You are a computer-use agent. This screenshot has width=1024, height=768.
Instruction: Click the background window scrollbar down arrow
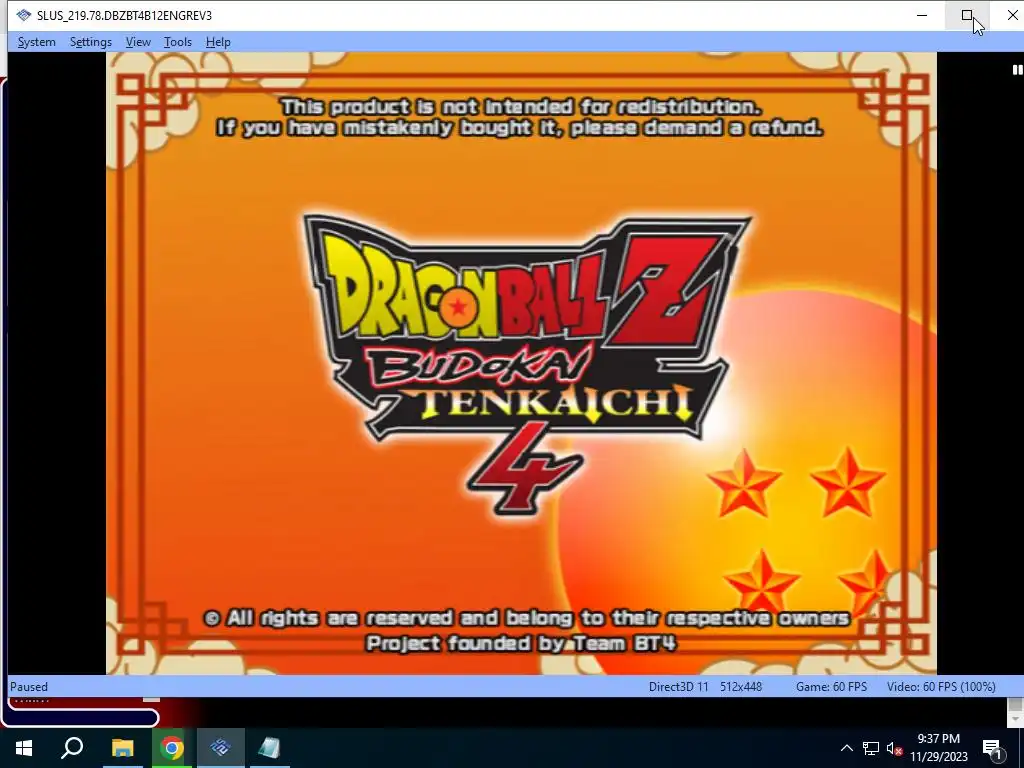pyautogui.click(x=1016, y=720)
